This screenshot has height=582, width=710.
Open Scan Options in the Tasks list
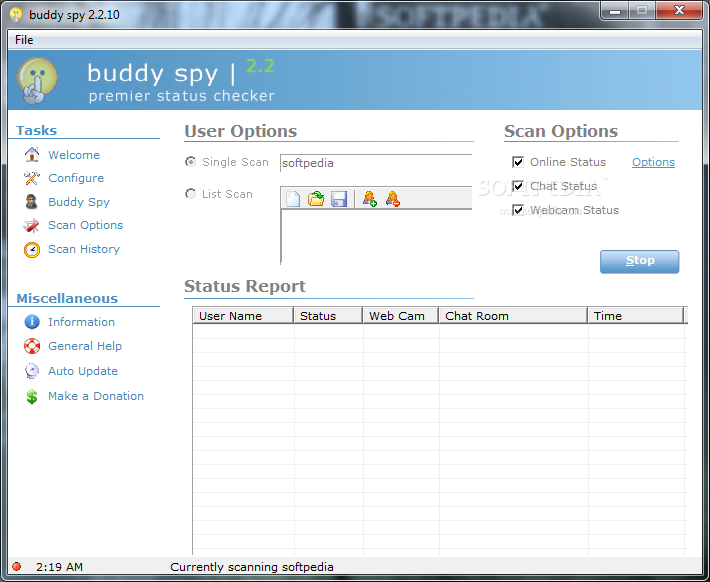(x=86, y=225)
